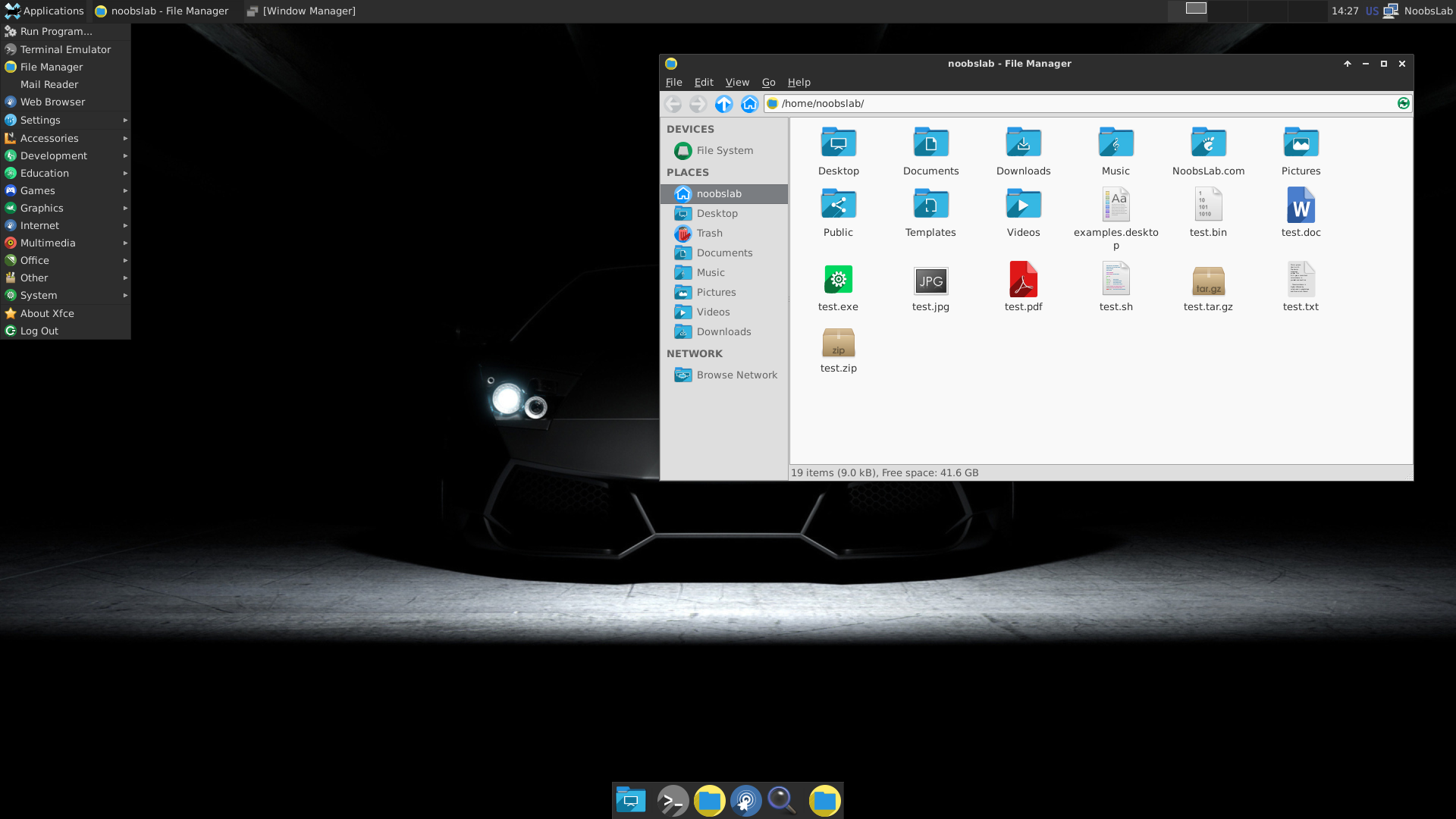Click the show desktop icon in the dock
Viewport: 1456px width, 819px height.
(631, 801)
